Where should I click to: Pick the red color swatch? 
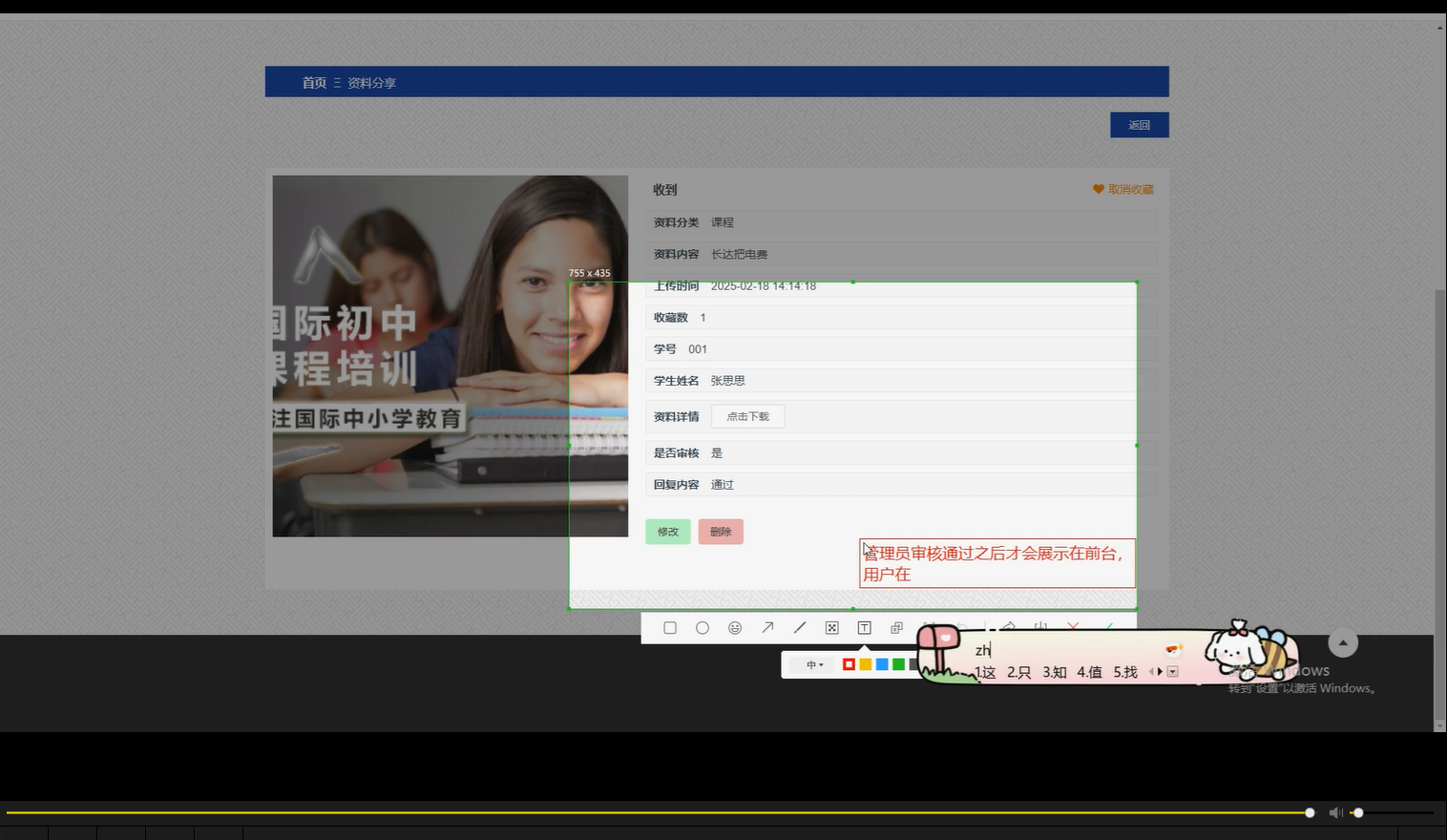[849, 664]
